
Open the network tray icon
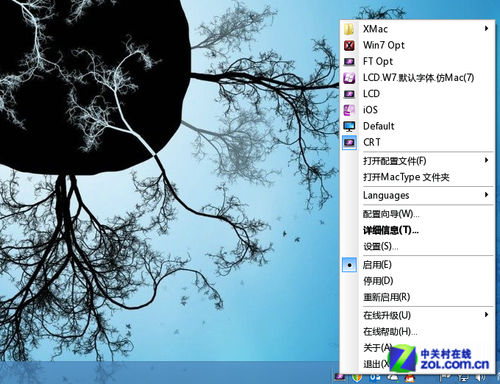click(x=463, y=378)
